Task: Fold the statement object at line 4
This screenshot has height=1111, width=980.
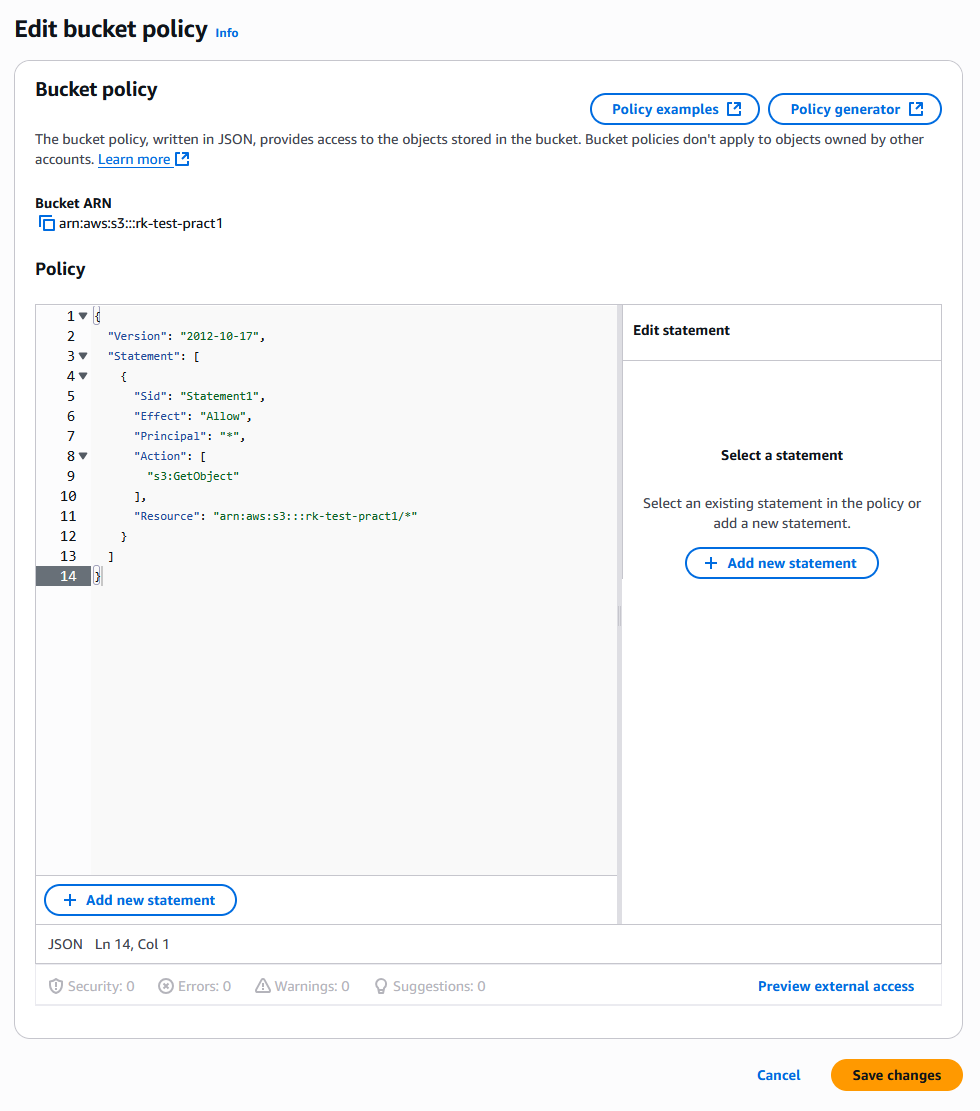Action: [x=83, y=376]
